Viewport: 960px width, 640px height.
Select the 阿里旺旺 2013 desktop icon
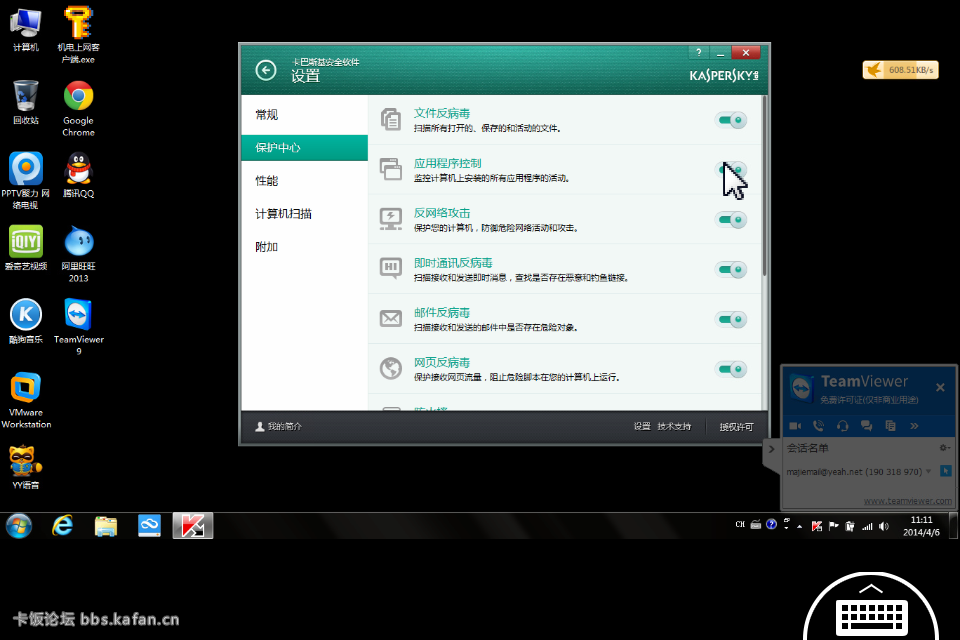click(x=78, y=254)
